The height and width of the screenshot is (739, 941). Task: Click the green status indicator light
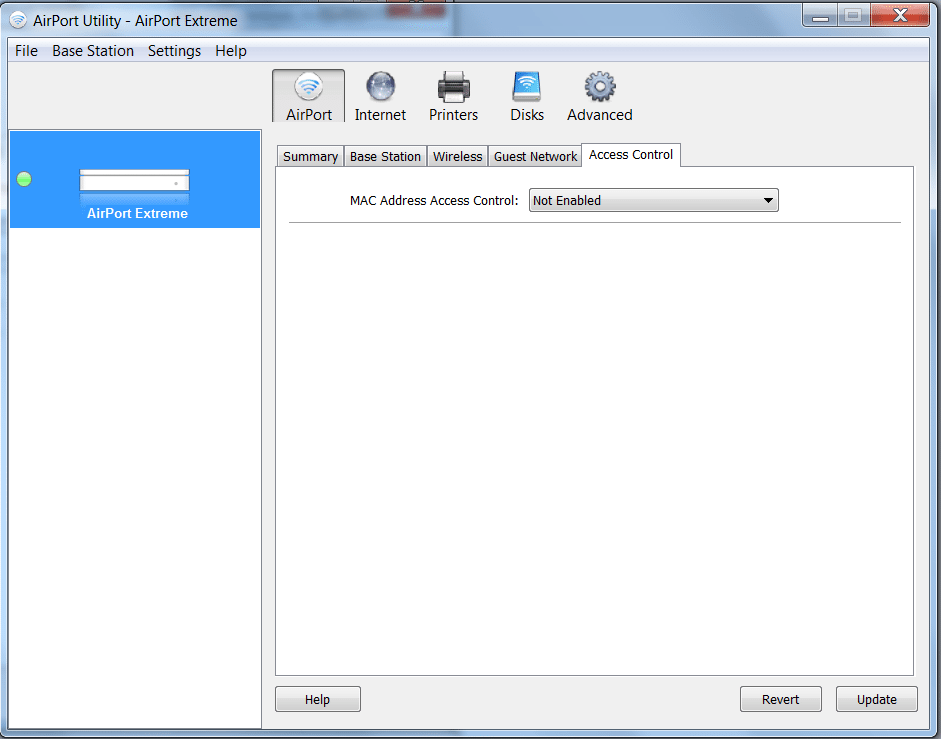pyautogui.click(x=25, y=179)
